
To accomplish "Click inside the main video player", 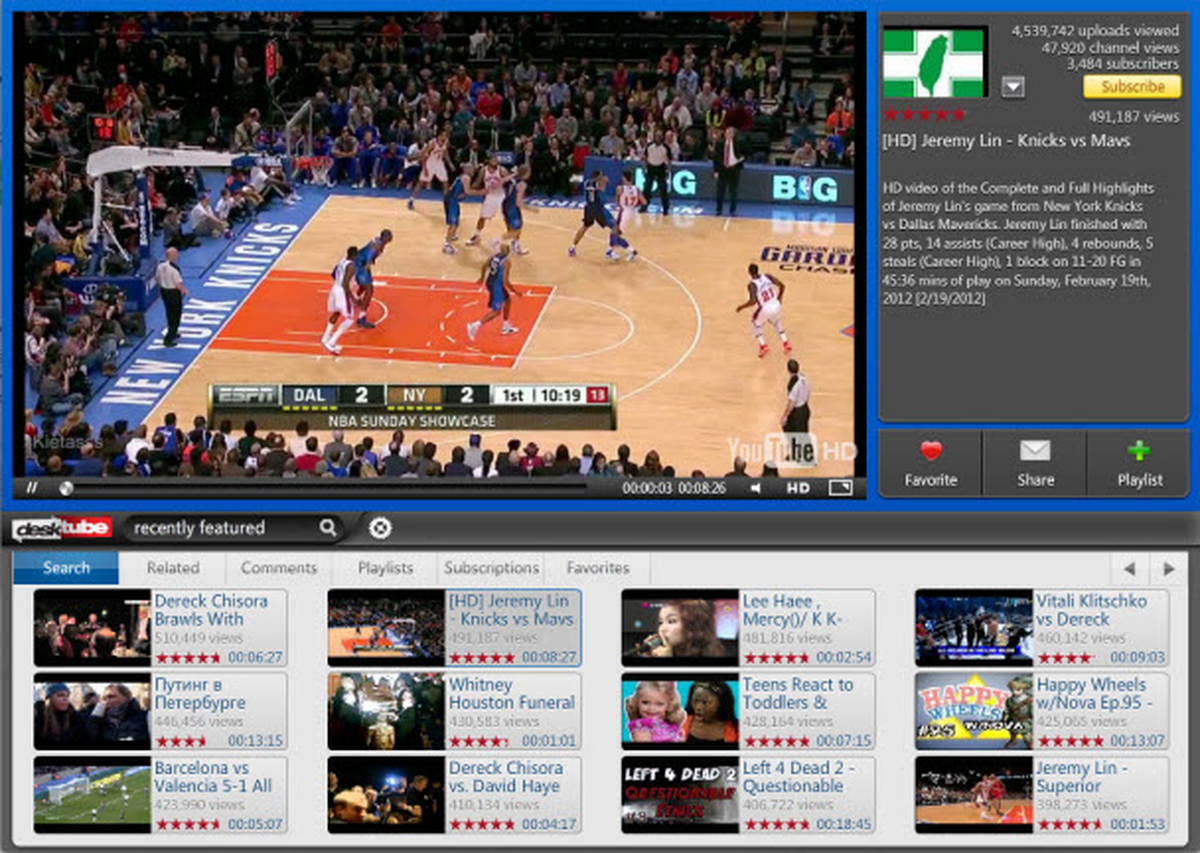I will pyautogui.click(x=440, y=245).
